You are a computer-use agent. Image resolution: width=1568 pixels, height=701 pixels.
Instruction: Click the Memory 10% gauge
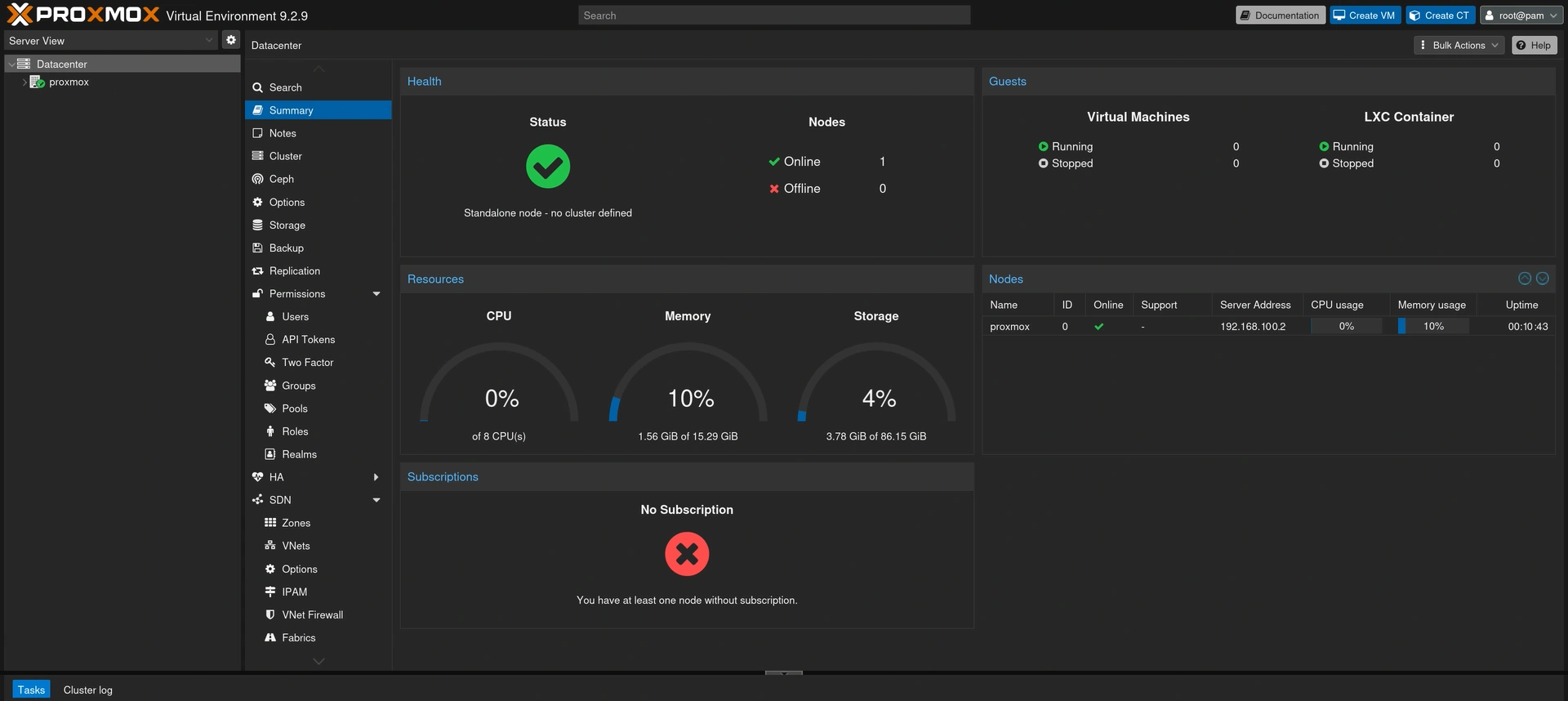point(689,384)
